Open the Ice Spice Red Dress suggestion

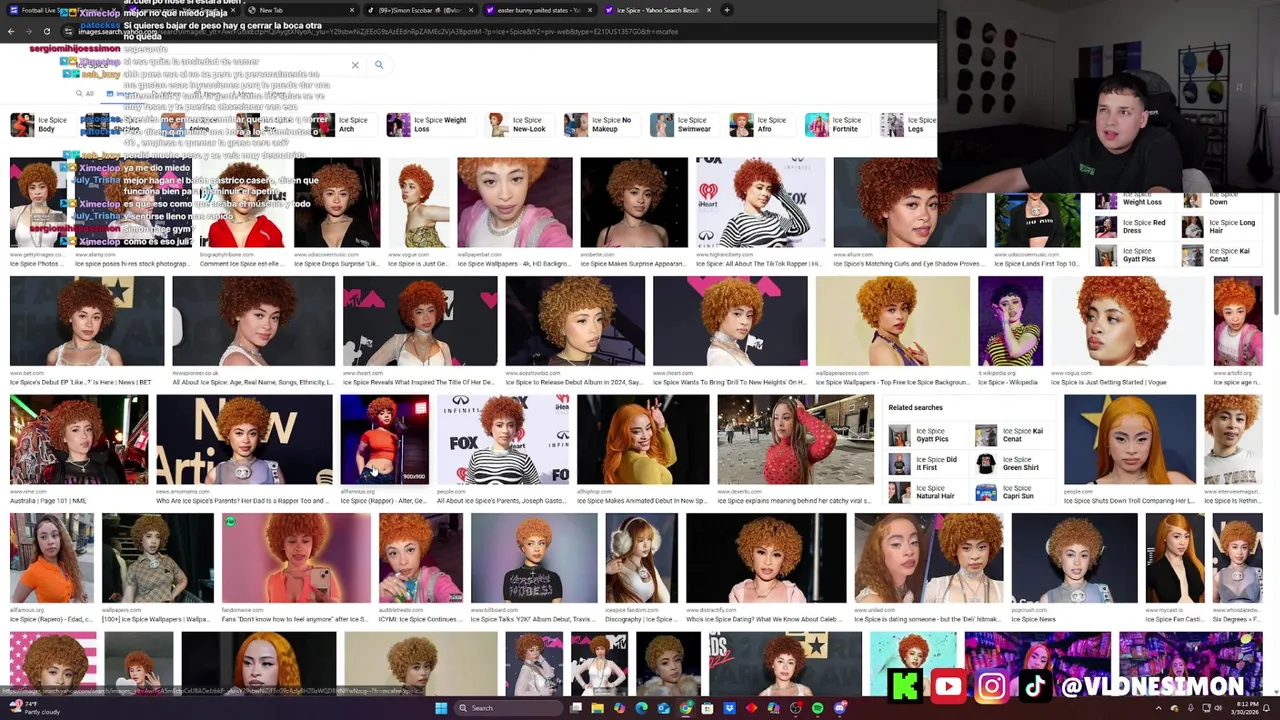[x=1131, y=228]
